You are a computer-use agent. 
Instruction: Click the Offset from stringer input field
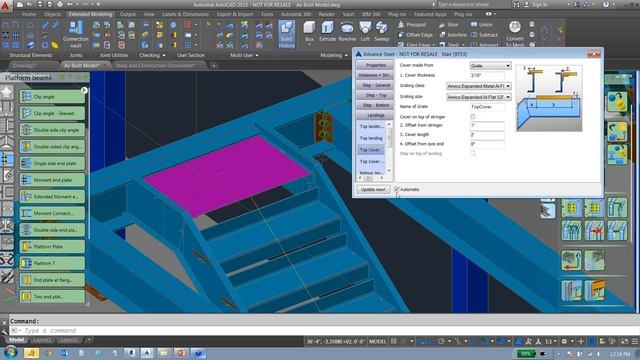pyautogui.click(x=487, y=125)
